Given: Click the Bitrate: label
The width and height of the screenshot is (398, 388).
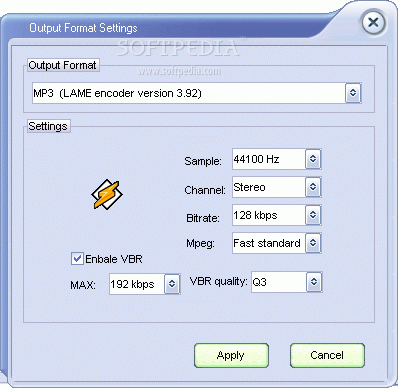Looking at the screenshot, I should click(x=203, y=218).
